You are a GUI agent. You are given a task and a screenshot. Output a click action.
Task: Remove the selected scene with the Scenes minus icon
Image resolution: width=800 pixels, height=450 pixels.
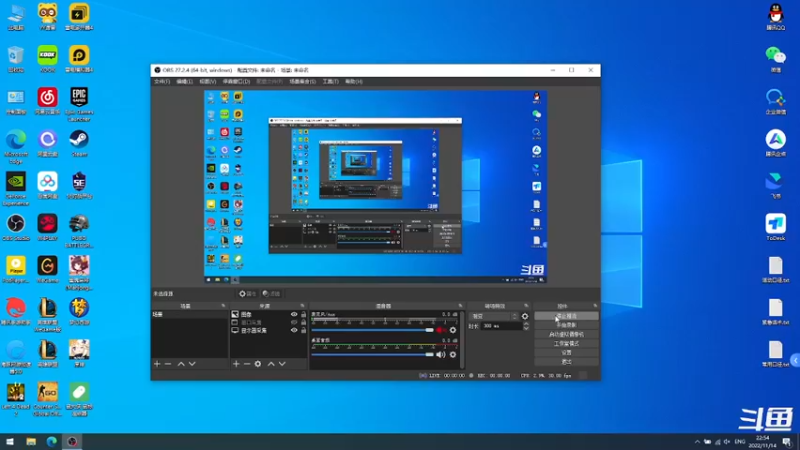pyautogui.click(x=168, y=364)
